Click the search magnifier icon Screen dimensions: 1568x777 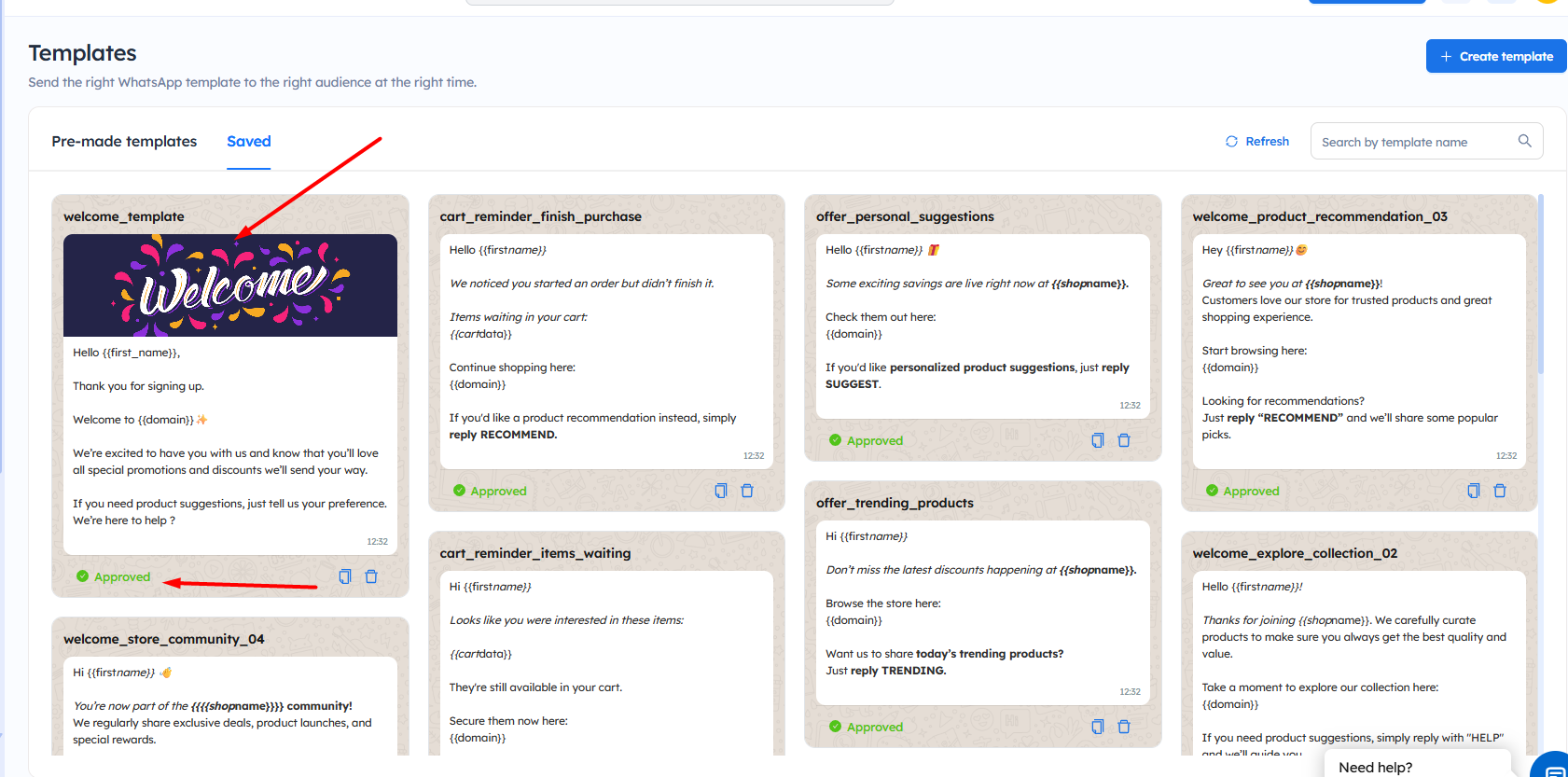[1525, 141]
